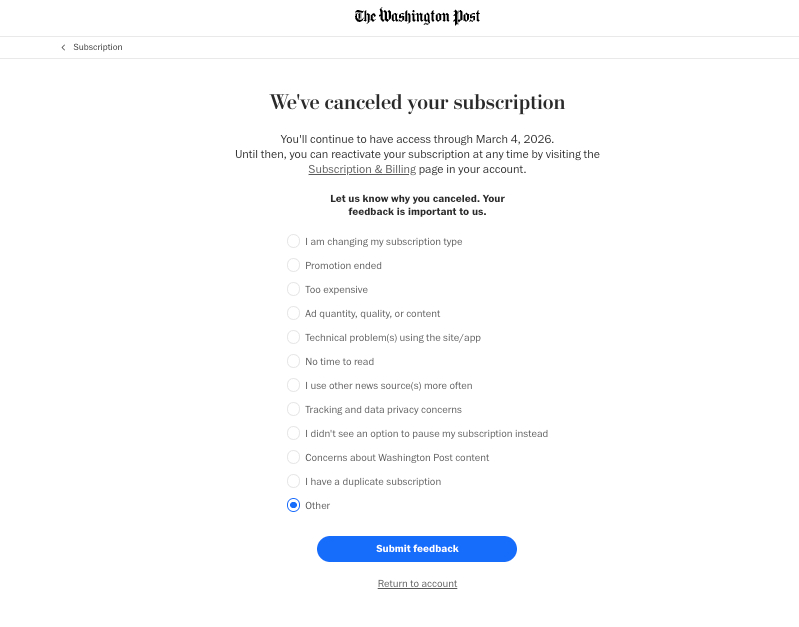
Task: Select "Technical problem(s) using the site/app"
Action: click(293, 337)
